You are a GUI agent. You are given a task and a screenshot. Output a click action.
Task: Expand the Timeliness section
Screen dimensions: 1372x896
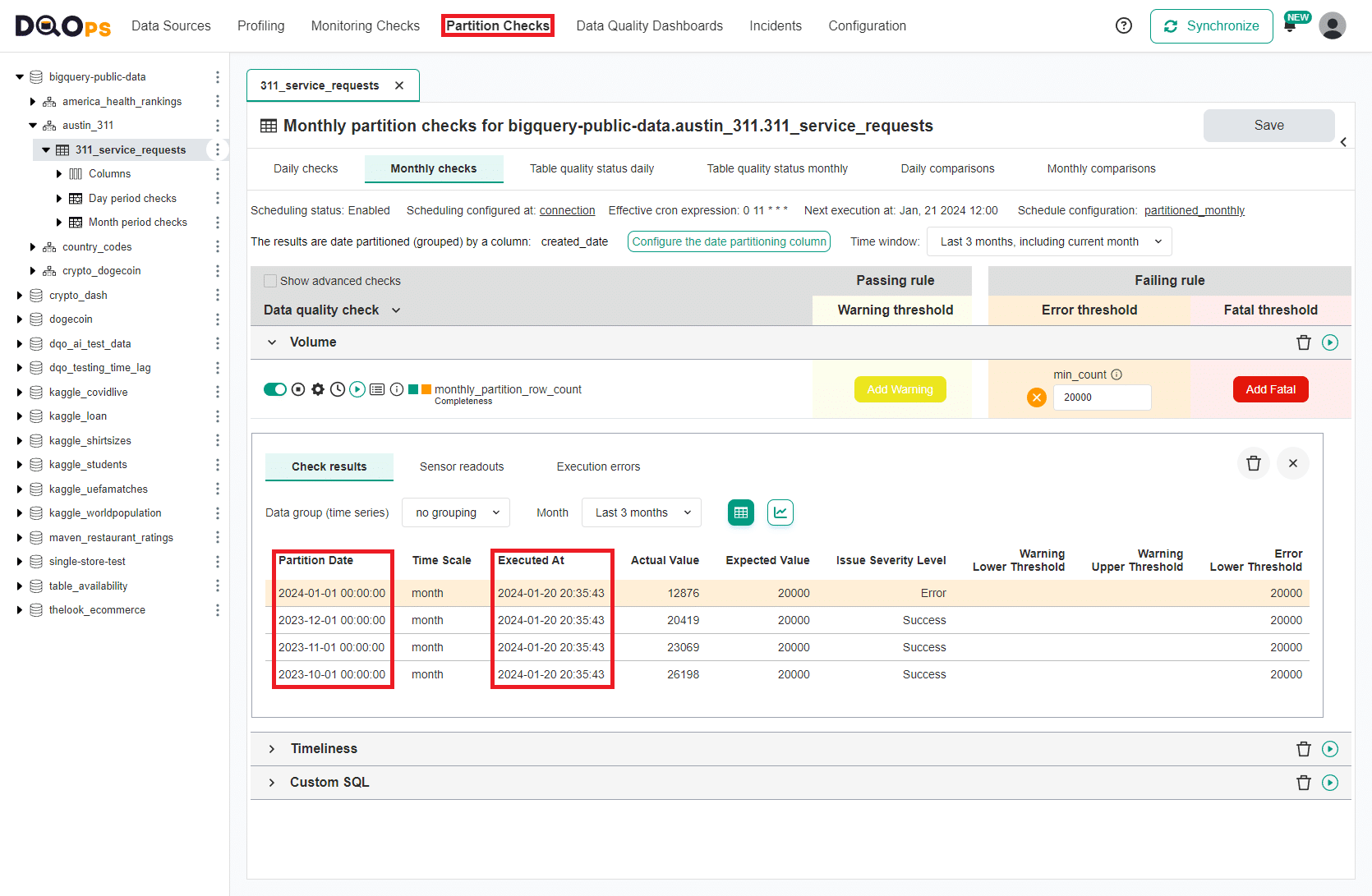pyautogui.click(x=272, y=748)
